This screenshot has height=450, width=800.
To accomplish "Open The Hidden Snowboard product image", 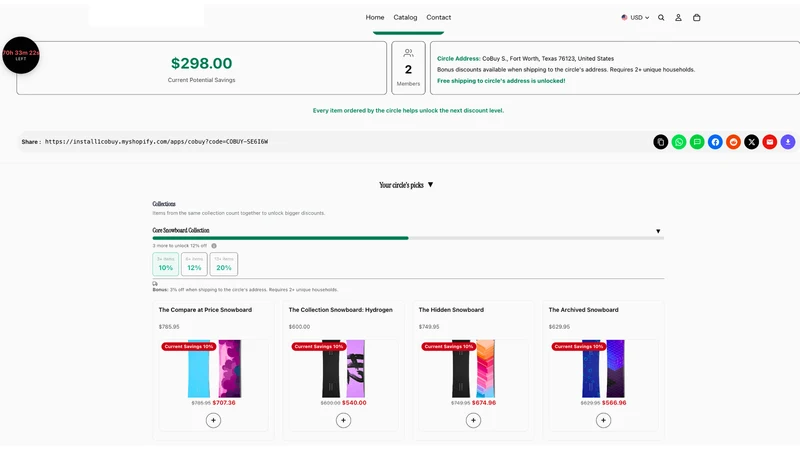I will (x=473, y=368).
